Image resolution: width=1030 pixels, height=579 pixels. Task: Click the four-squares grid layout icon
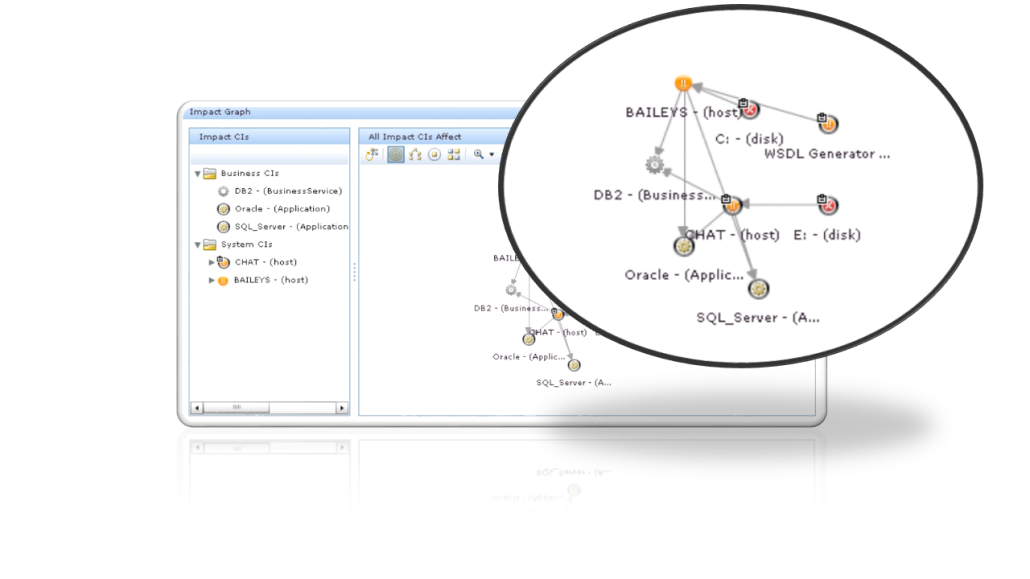click(x=454, y=154)
